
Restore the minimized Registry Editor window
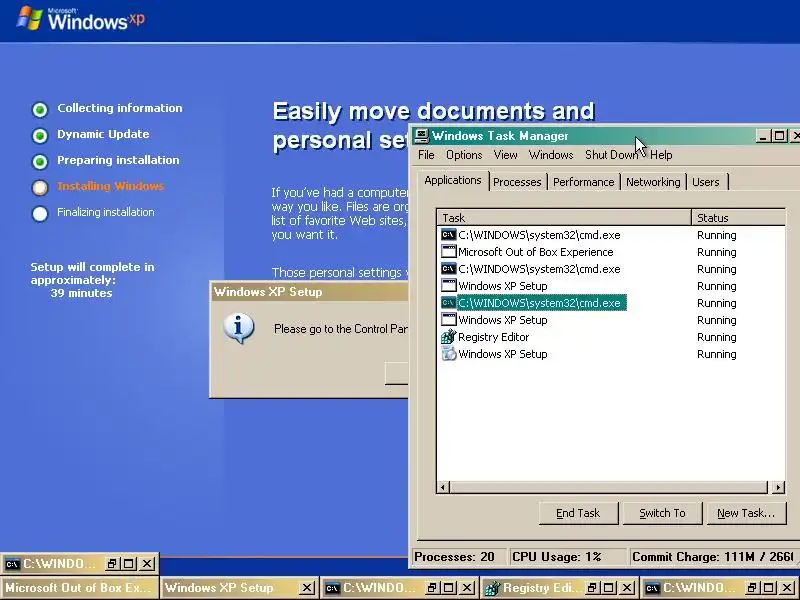click(x=592, y=588)
